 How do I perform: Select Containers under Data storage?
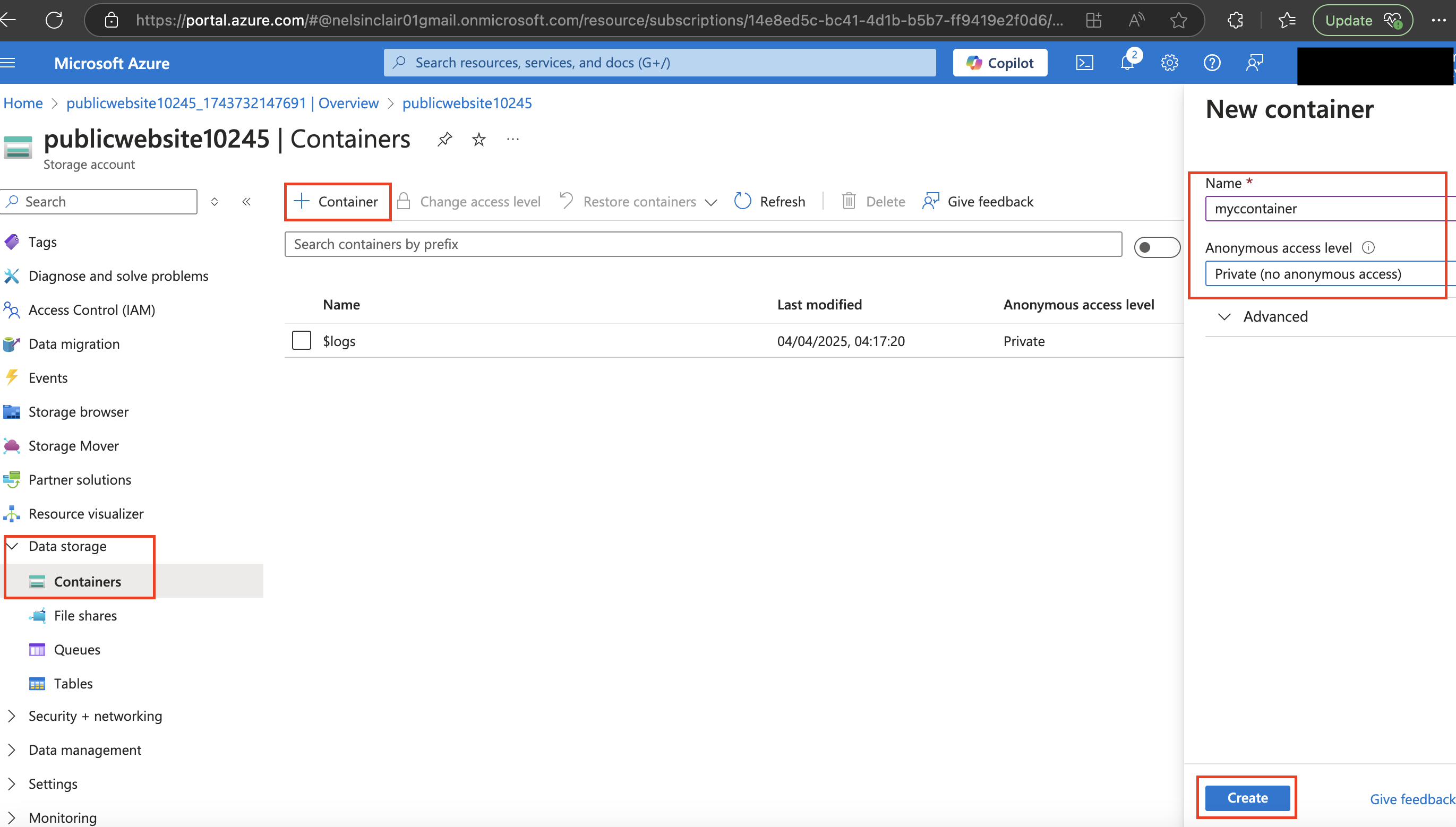click(x=88, y=582)
